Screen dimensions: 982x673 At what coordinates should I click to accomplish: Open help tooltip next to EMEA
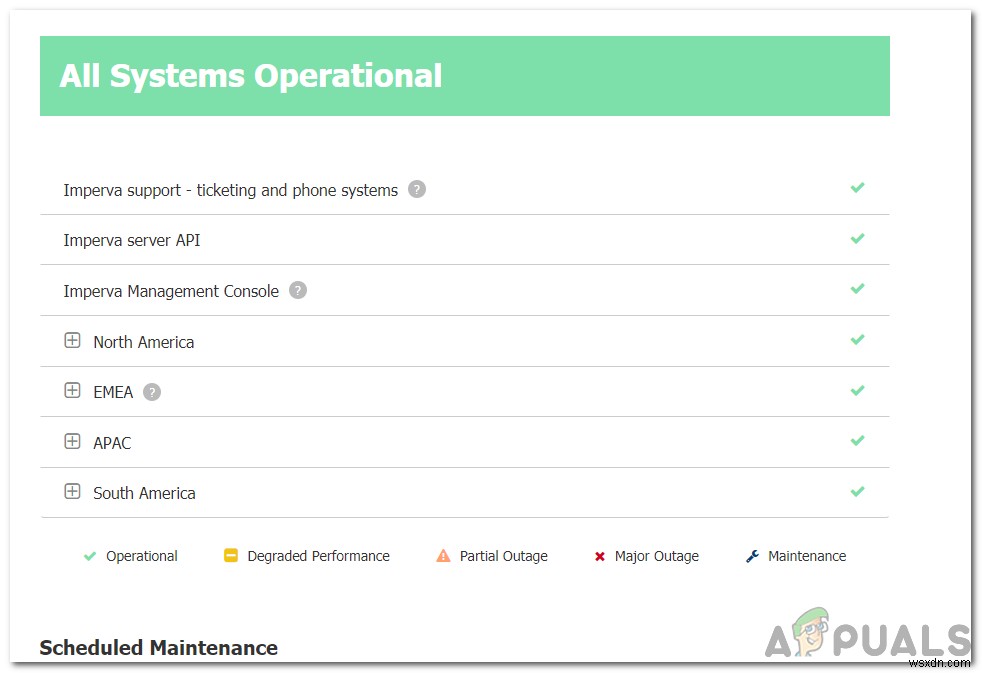click(x=152, y=392)
